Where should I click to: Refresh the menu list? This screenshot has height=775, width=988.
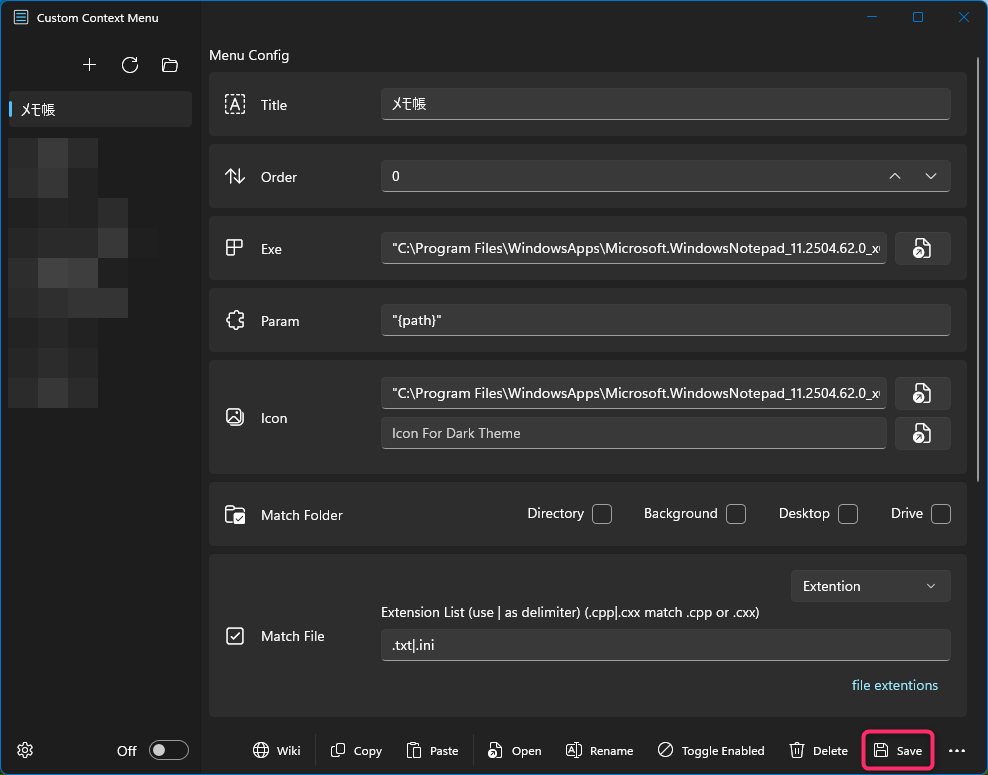[x=130, y=65]
